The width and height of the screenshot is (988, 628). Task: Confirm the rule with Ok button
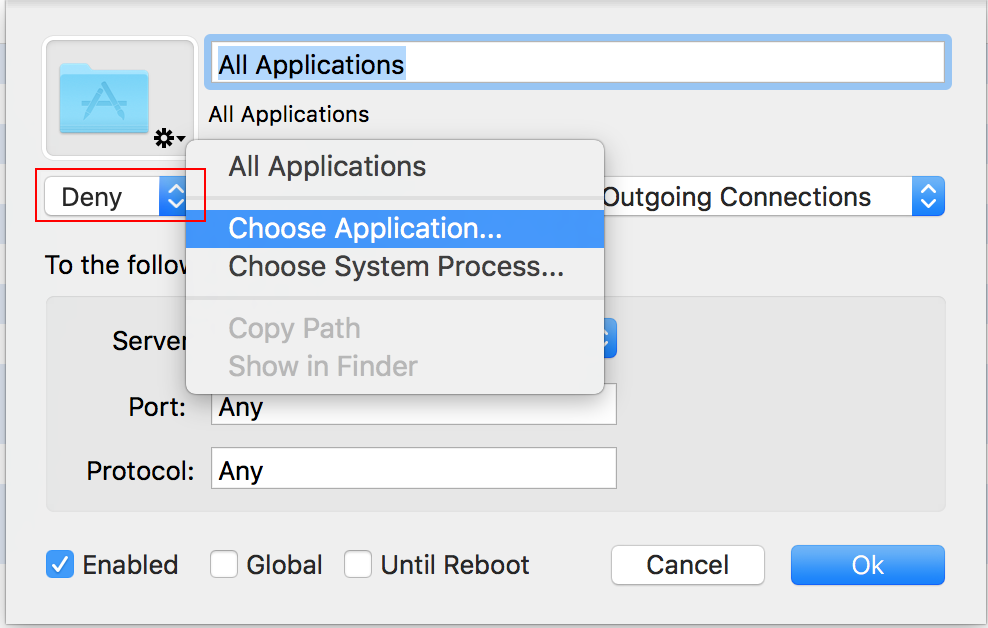867,565
